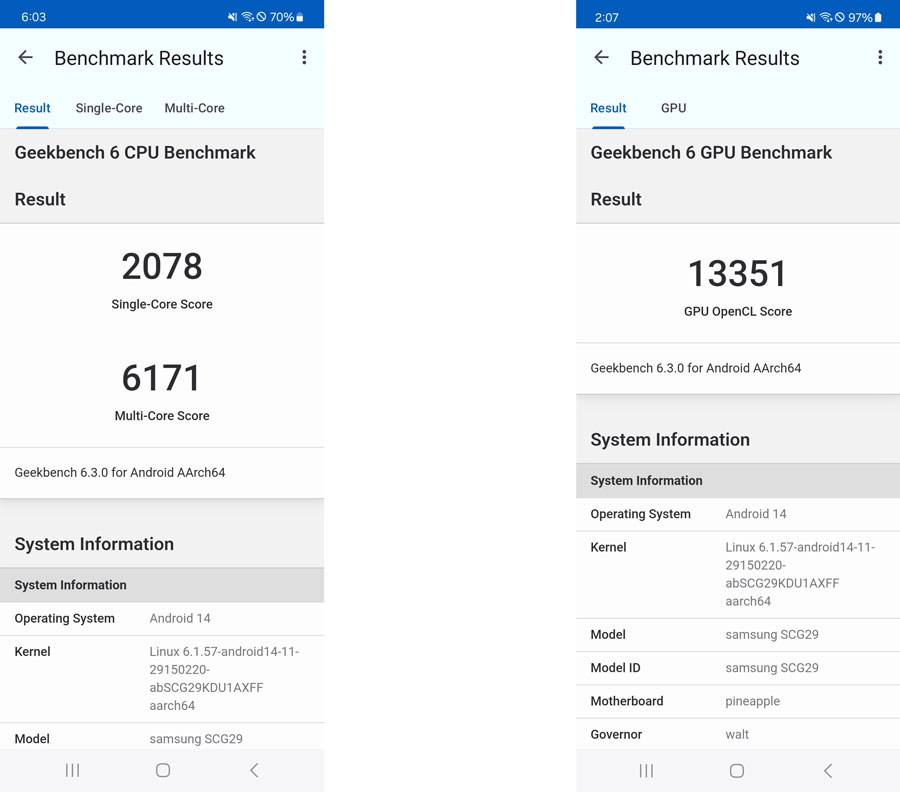Tap 6:03 clock in CPU screen status bar
This screenshot has width=900, height=792.
point(33,17)
